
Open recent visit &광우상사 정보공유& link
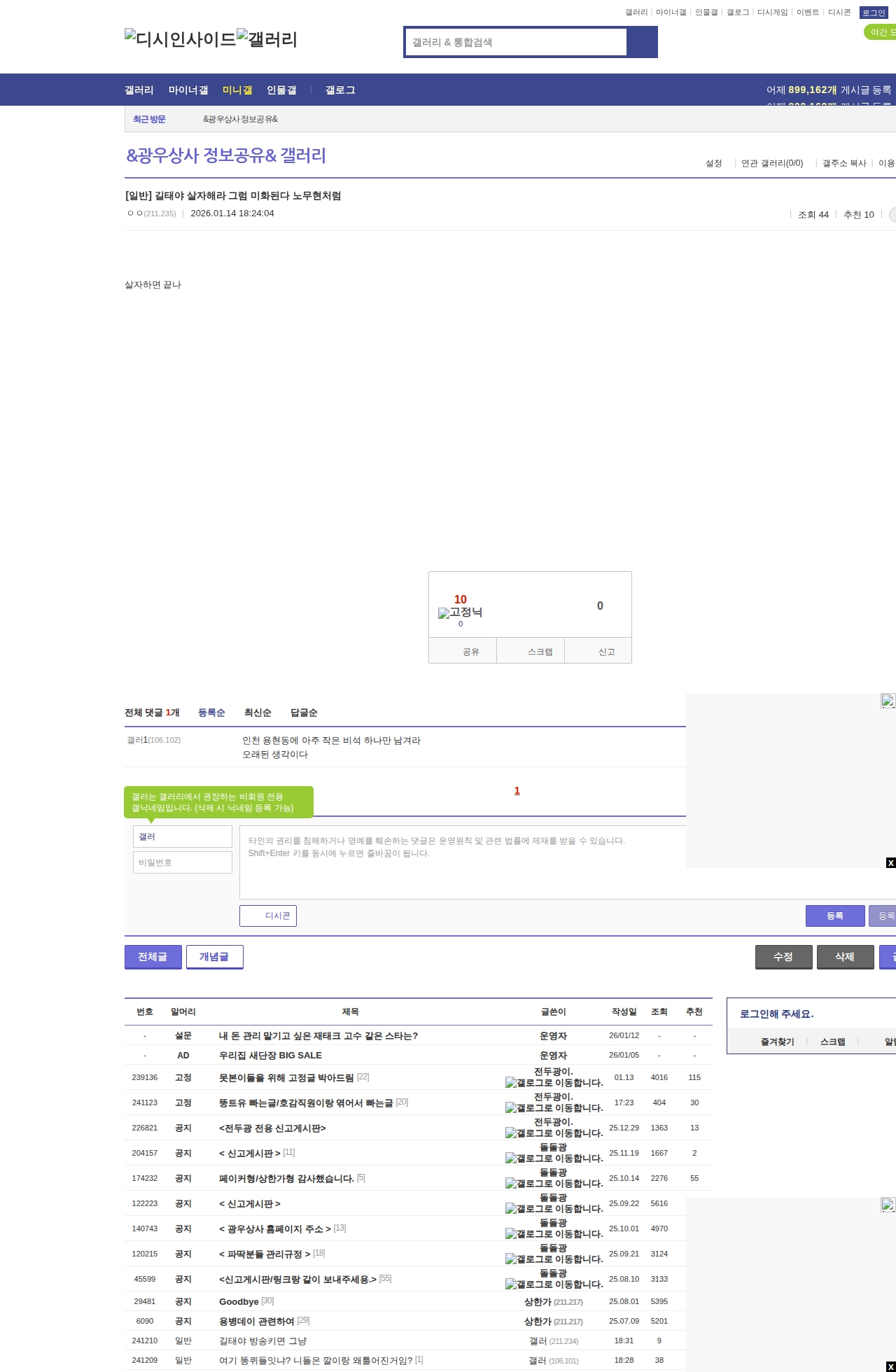click(240, 119)
